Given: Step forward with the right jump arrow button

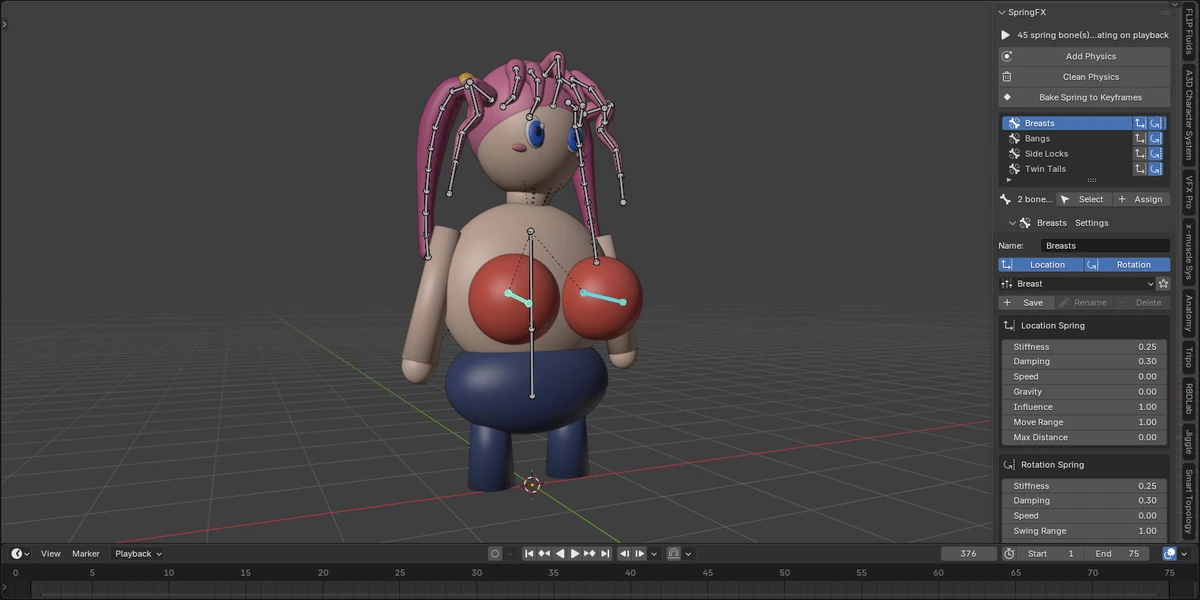Looking at the screenshot, I should [640, 553].
